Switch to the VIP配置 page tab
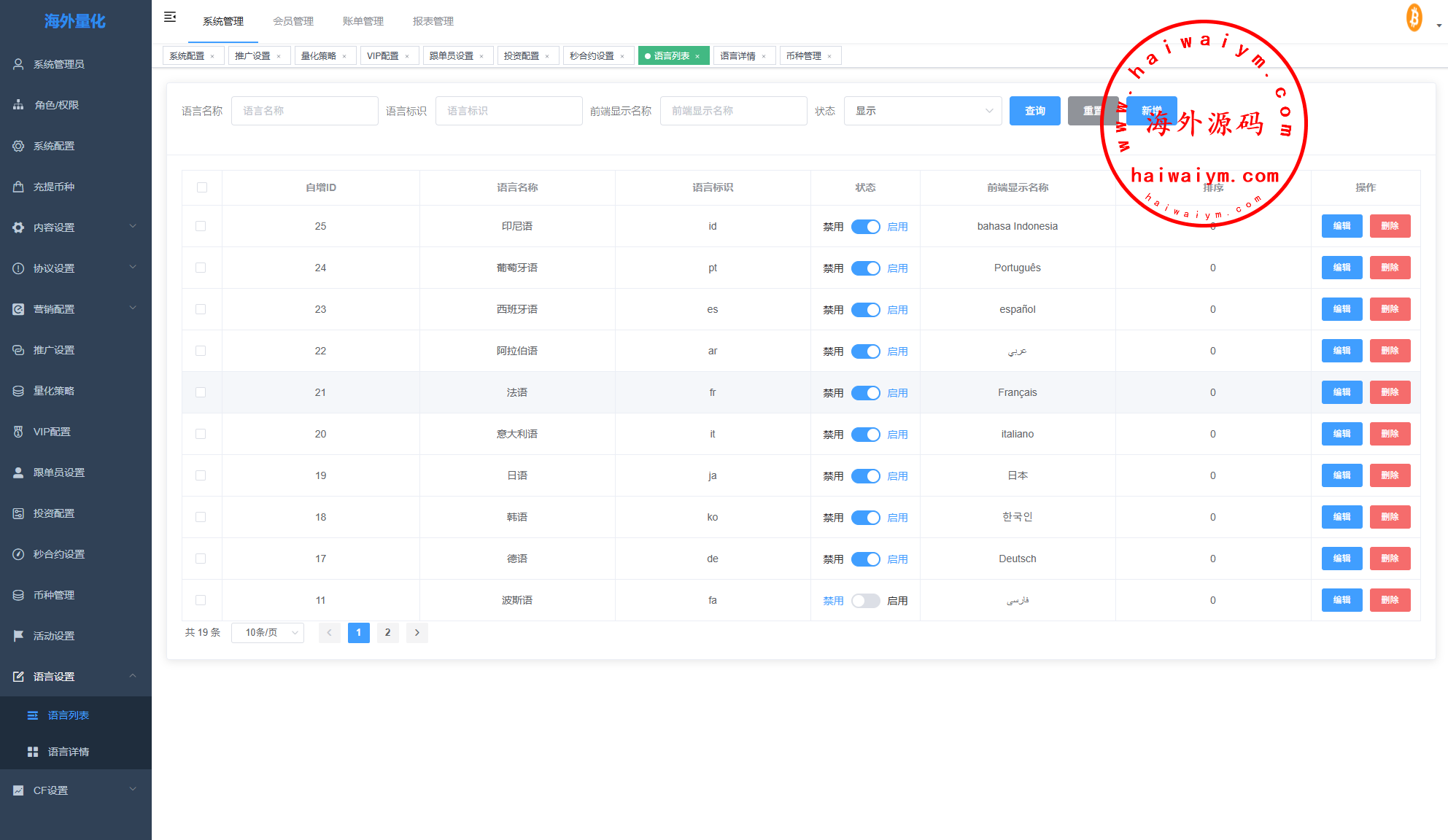Screen dimensions: 1448x840 [382, 56]
